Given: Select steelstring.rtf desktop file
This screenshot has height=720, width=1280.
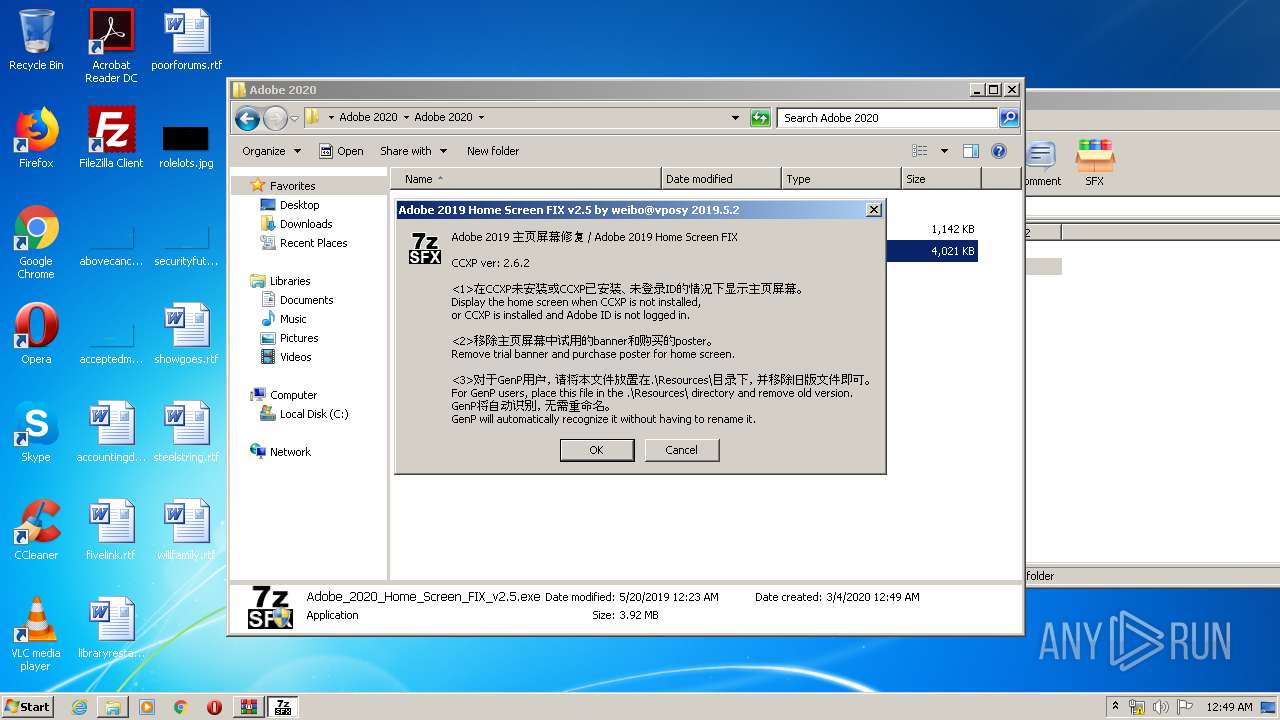Looking at the screenshot, I should click(x=186, y=432).
